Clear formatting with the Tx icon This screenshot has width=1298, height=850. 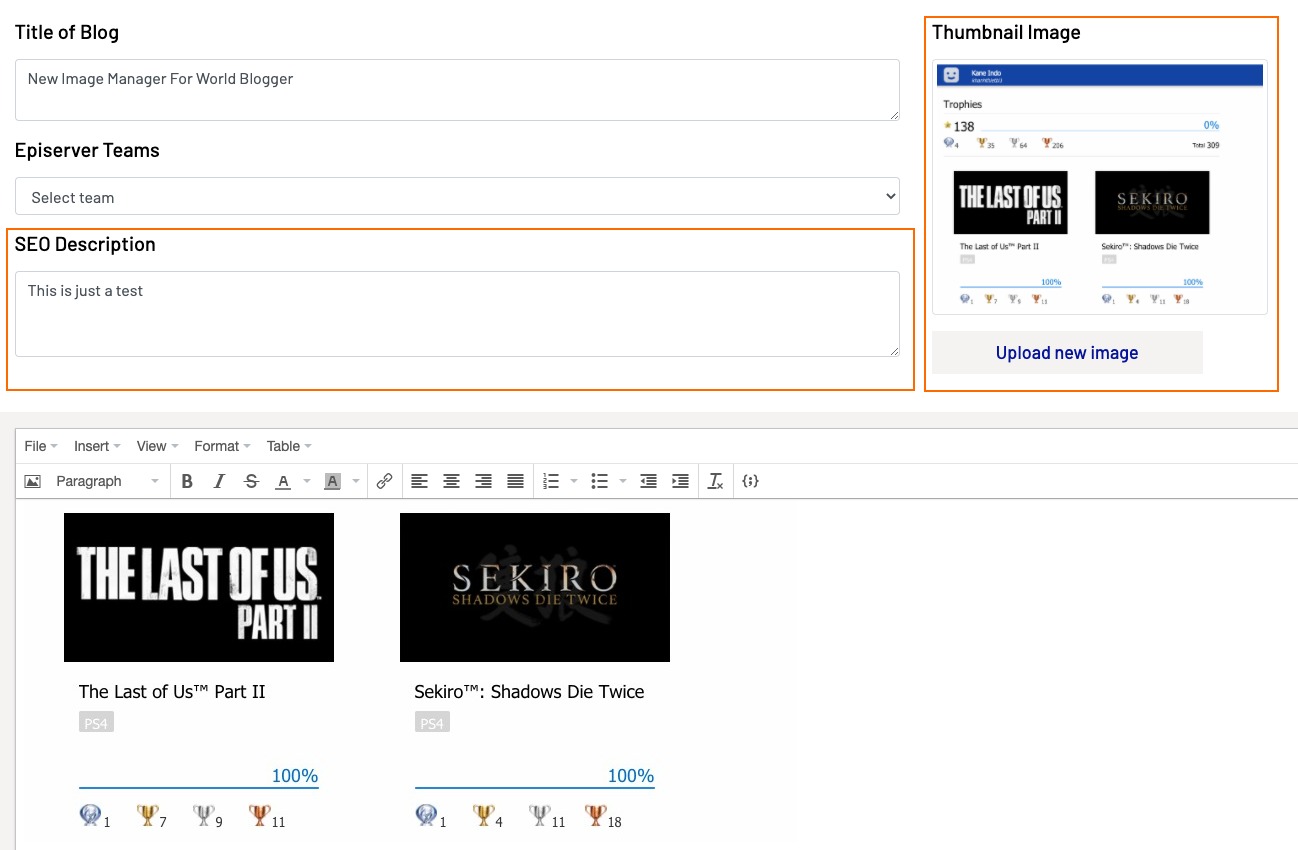715,481
